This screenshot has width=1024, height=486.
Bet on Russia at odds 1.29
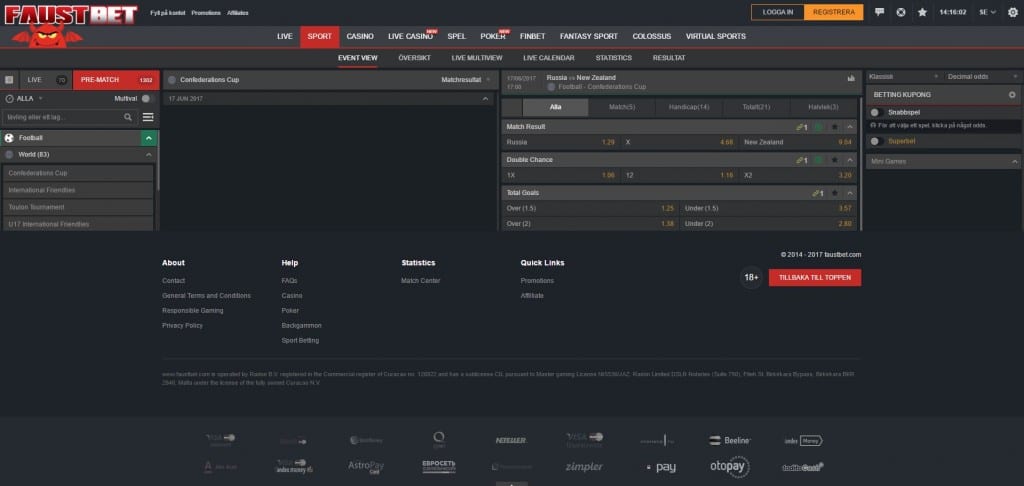click(x=560, y=142)
